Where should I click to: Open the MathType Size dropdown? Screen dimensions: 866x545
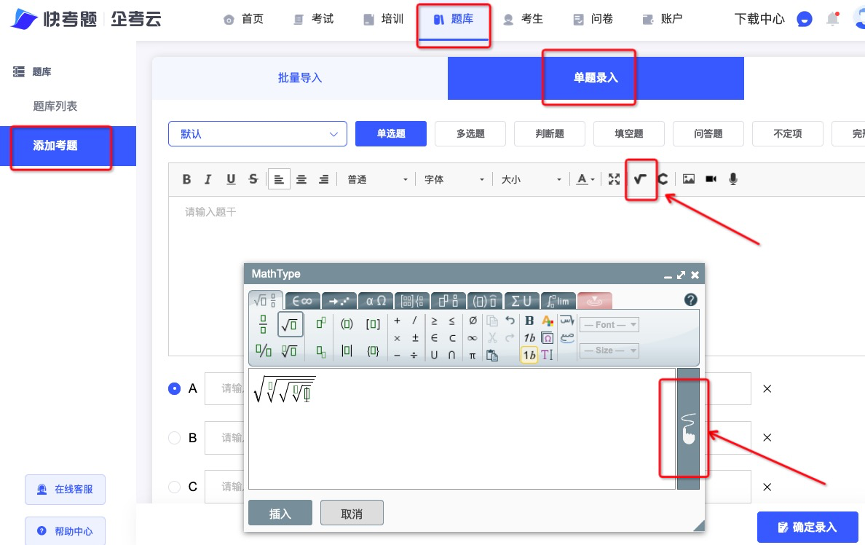pos(609,350)
